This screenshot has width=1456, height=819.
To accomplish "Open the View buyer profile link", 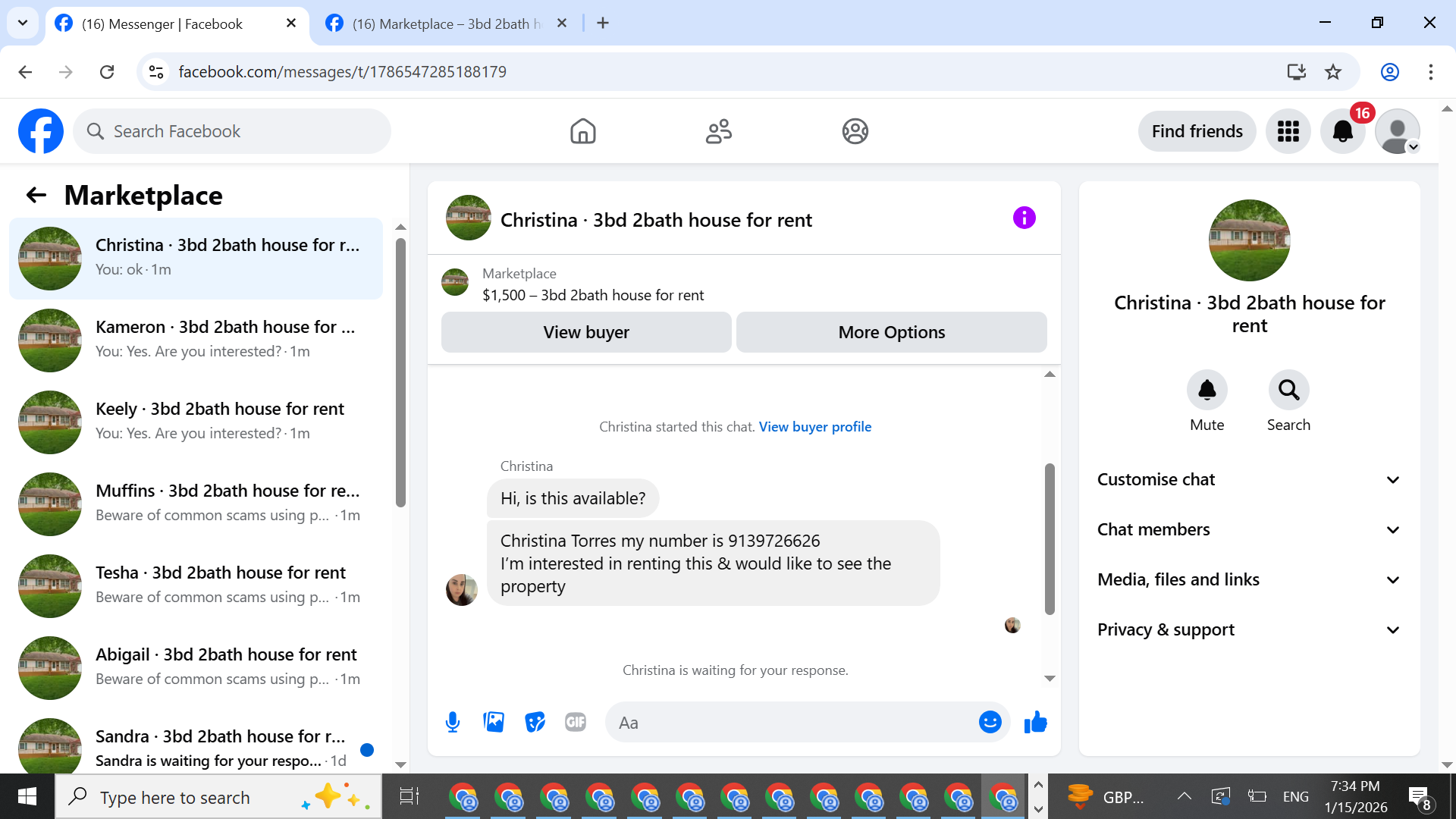I will pyautogui.click(x=815, y=426).
